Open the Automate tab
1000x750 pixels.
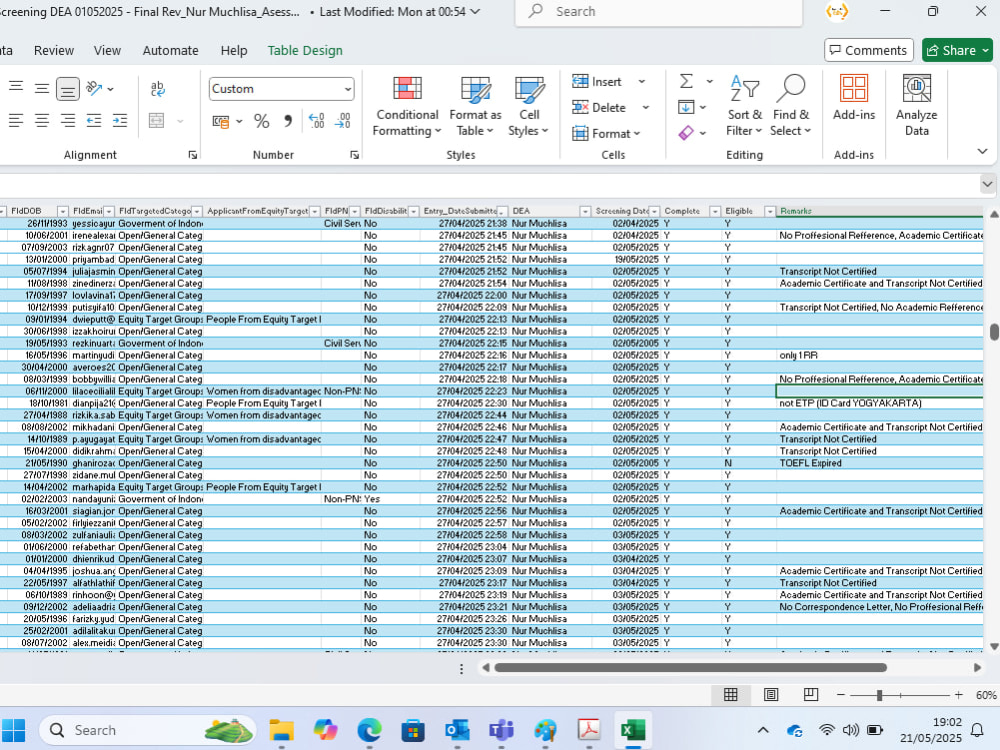tap(170, 50)
